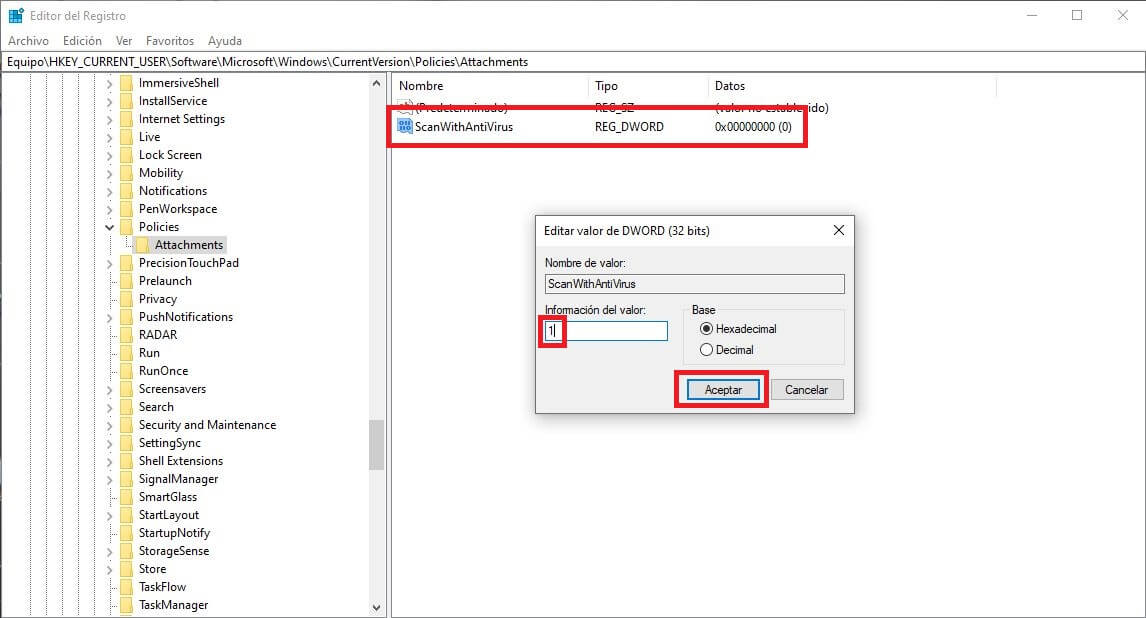
Task: Click the ScanWithAntiVirus DWORD value icon
Action: 405,126
